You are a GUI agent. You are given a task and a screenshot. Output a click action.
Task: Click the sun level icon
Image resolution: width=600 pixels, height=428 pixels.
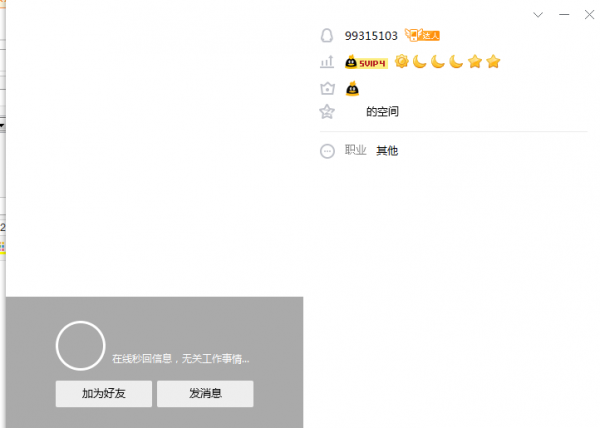coord(402,62)
